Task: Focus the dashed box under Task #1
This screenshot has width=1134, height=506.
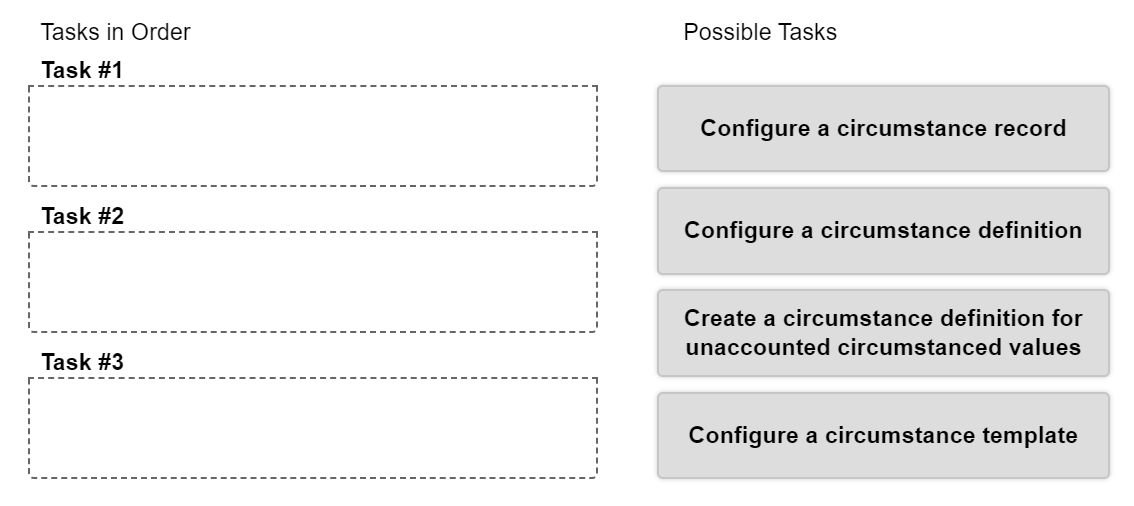Action: click(313, 136)
